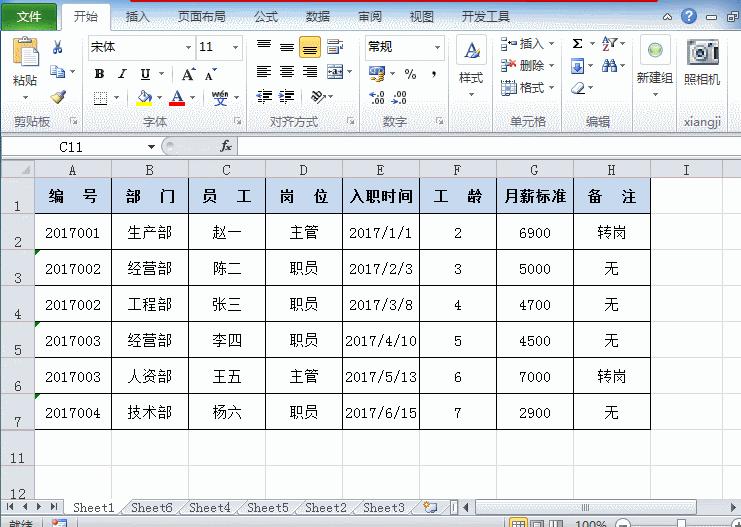Open font dialog launcher in 字体 group

tap(237, 121)
